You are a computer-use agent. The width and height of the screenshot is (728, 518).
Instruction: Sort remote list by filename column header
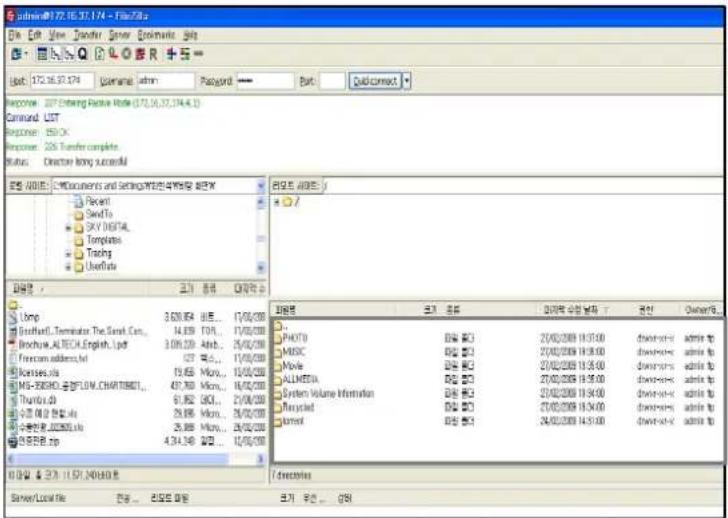pyautogui.click(x=334, y=310)
